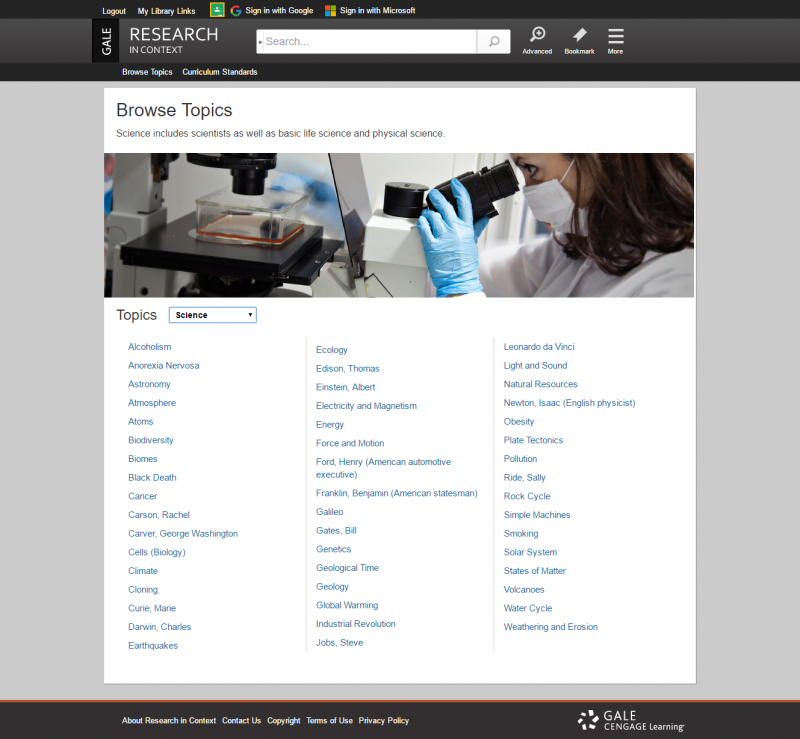Expand search options arrow in search box
Image resolution: width=800 pixels, height=739 pixels.
[260, 42]
